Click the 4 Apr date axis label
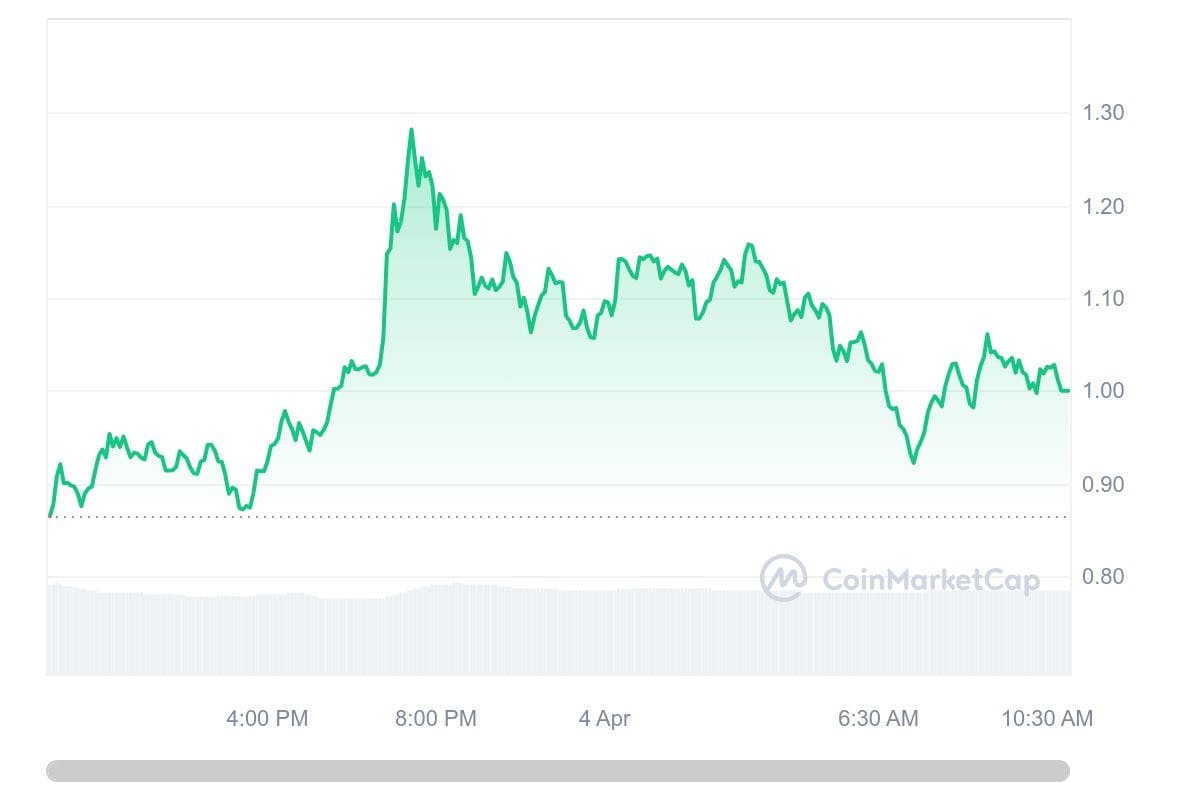Screen dimensions: 1200x800 pos(605,718)
